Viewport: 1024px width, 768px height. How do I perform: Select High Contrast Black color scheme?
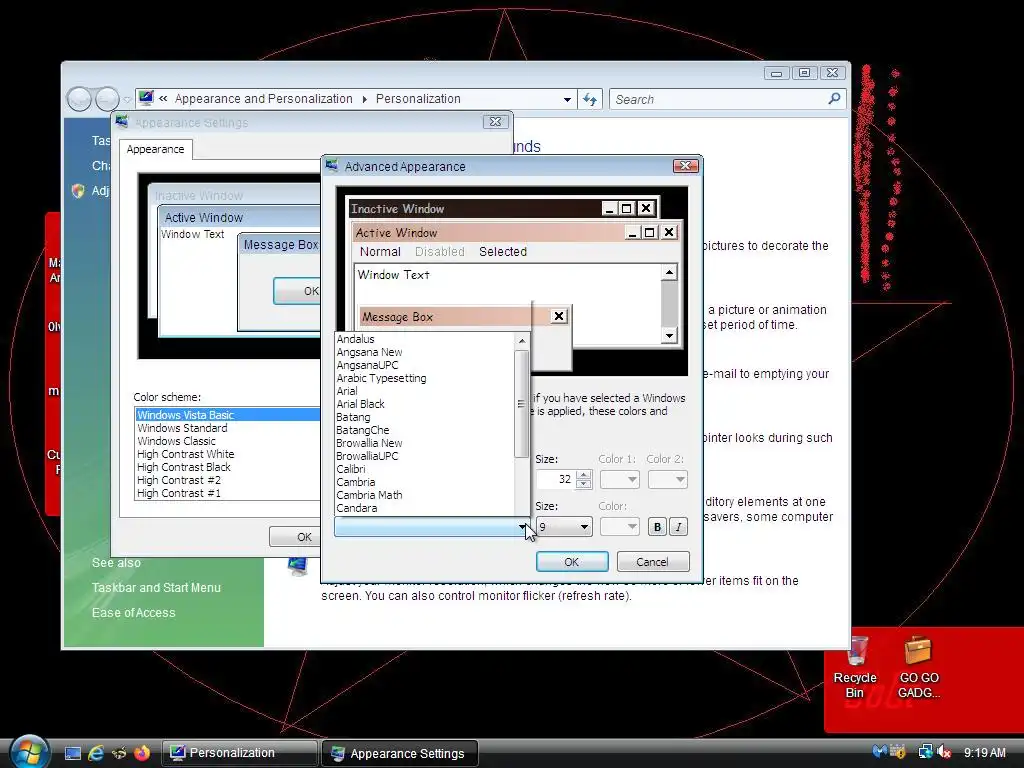(x=228, y=467)
